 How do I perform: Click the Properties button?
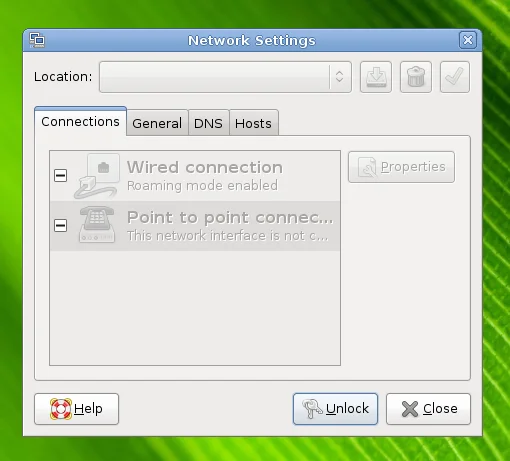pyautogui.click(x=401, y=167)
